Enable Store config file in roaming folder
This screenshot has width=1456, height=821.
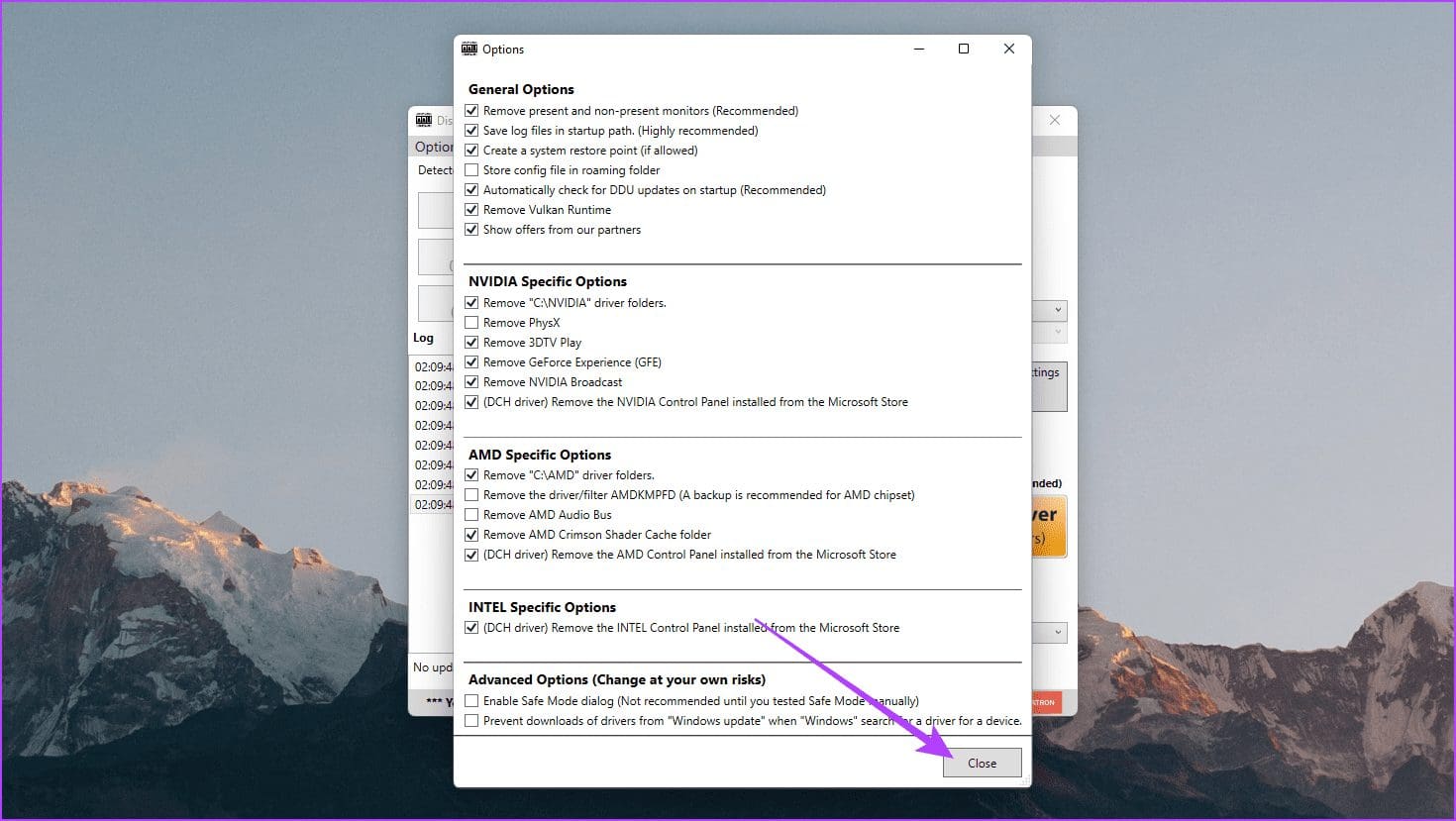click(x=472, y=170)
